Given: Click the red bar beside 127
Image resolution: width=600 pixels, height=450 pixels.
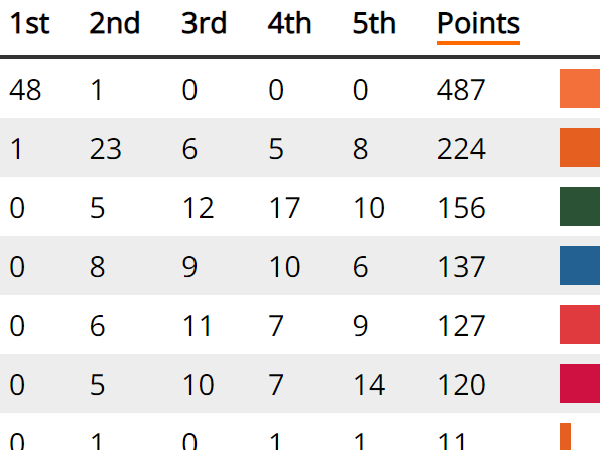Looking at the screenshot, I should [x=580, y=325].
